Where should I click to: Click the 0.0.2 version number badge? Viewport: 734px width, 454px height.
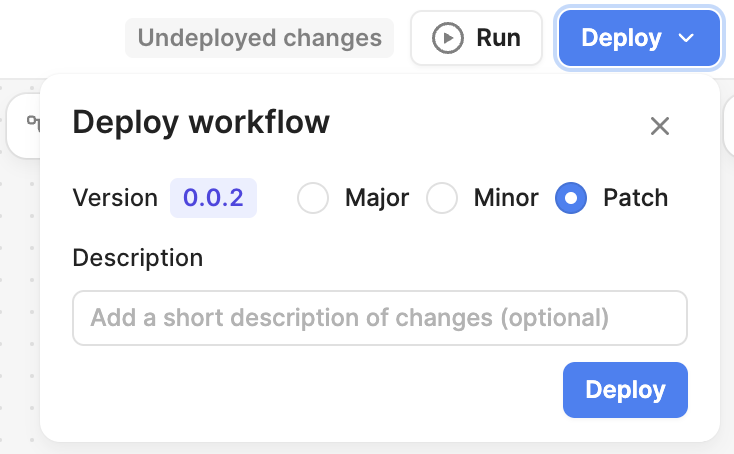pos(213,198)
